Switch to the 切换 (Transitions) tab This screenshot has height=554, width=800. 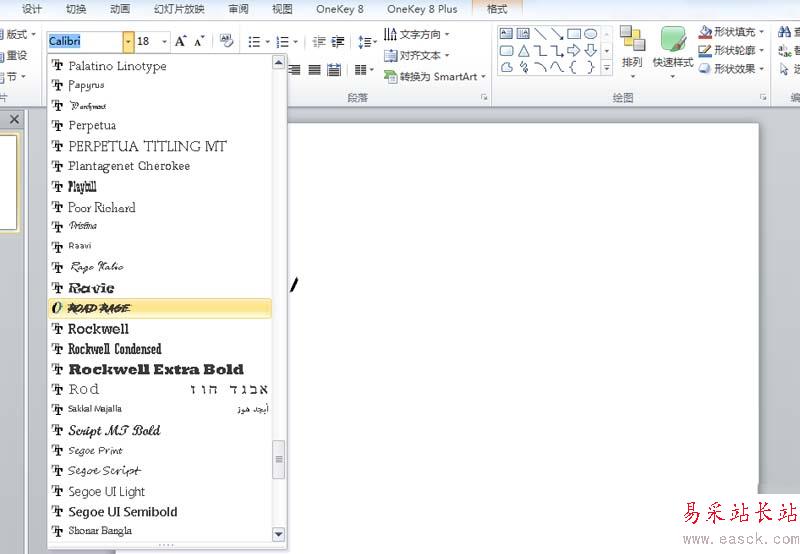76,9
